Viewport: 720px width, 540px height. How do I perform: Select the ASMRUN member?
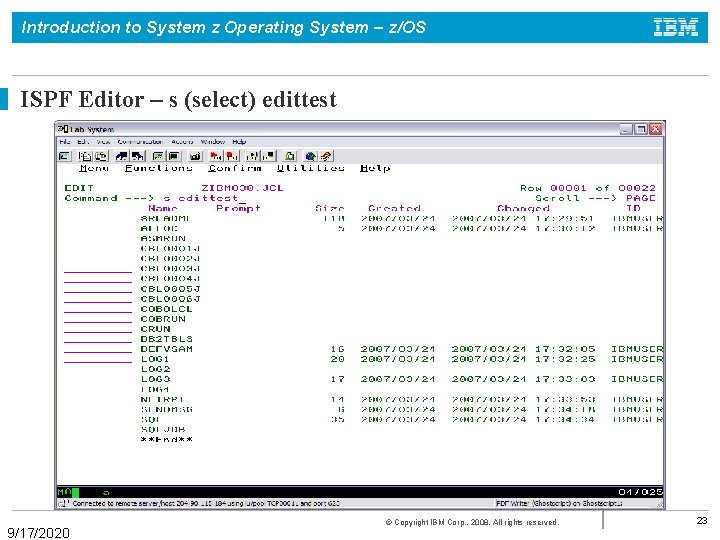(x=163, y=238)
